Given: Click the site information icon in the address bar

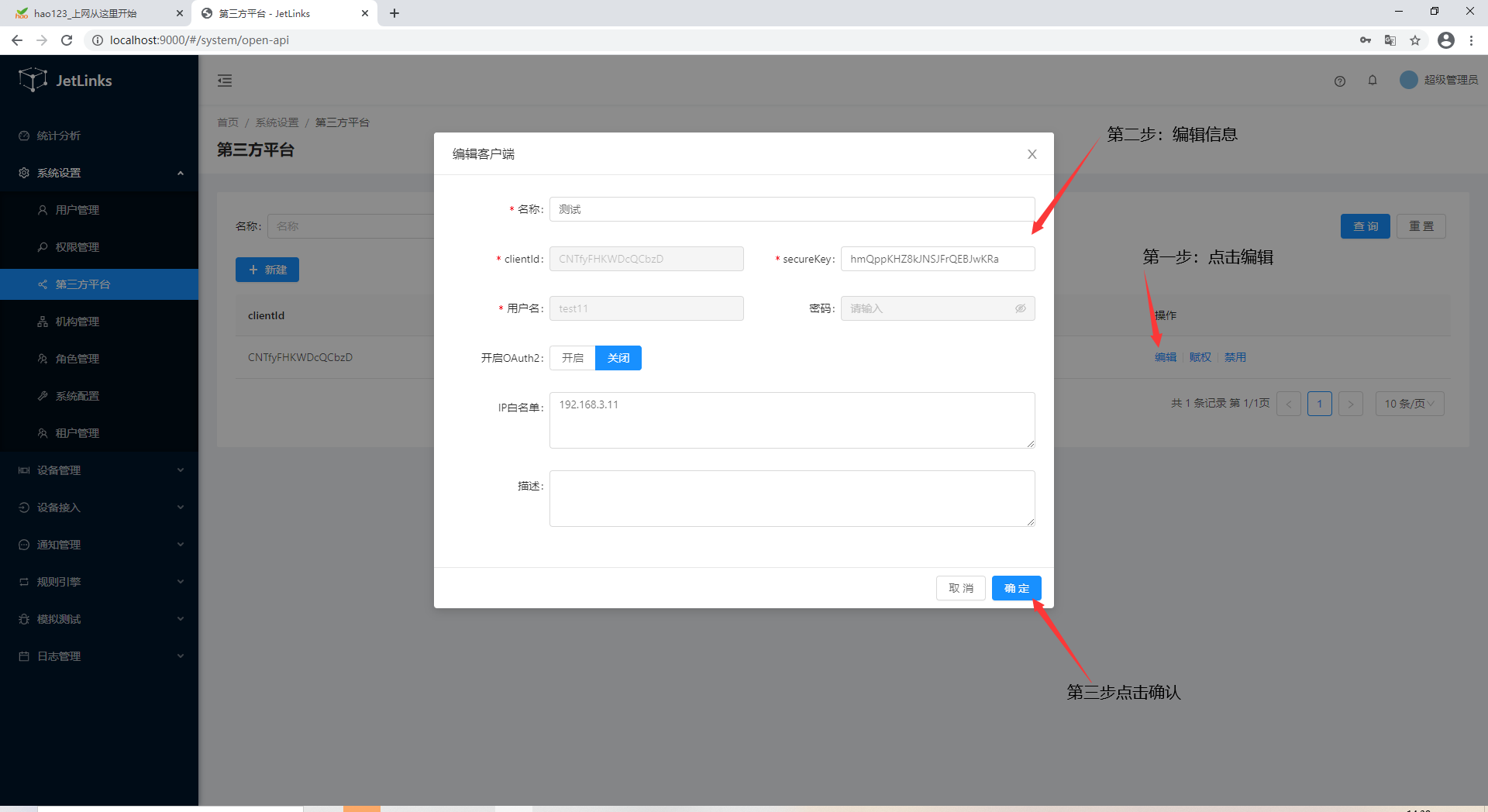Looking at the screenshot, I should pos(98,40).
